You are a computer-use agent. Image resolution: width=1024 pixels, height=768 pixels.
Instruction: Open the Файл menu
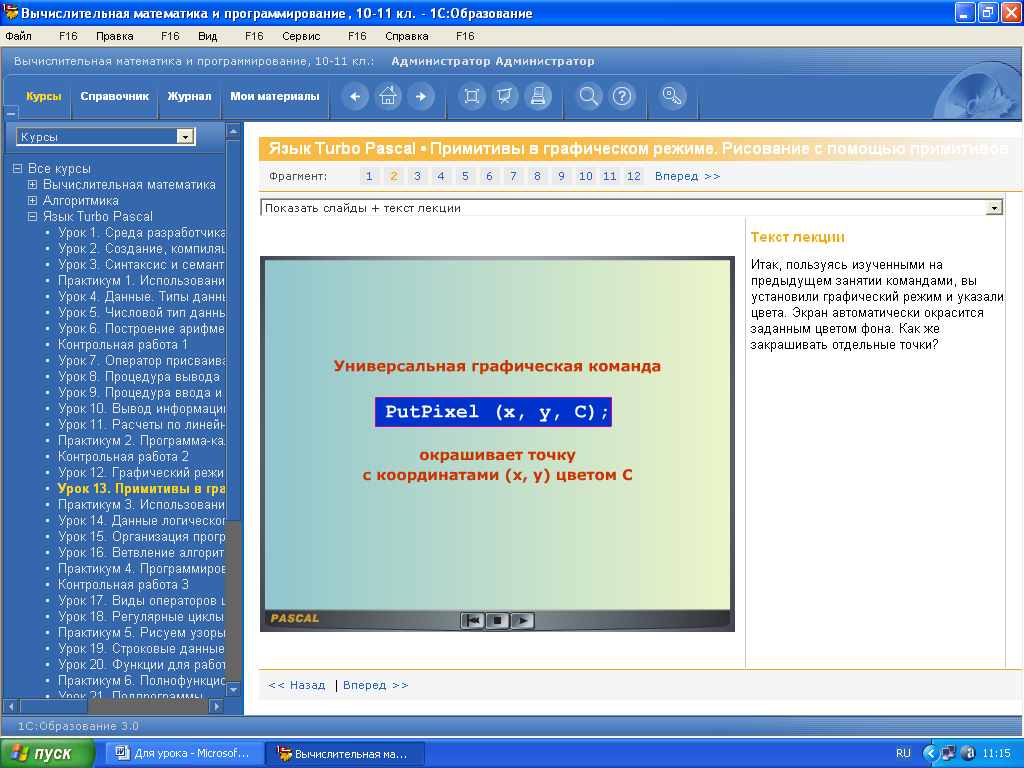point(18,36)
